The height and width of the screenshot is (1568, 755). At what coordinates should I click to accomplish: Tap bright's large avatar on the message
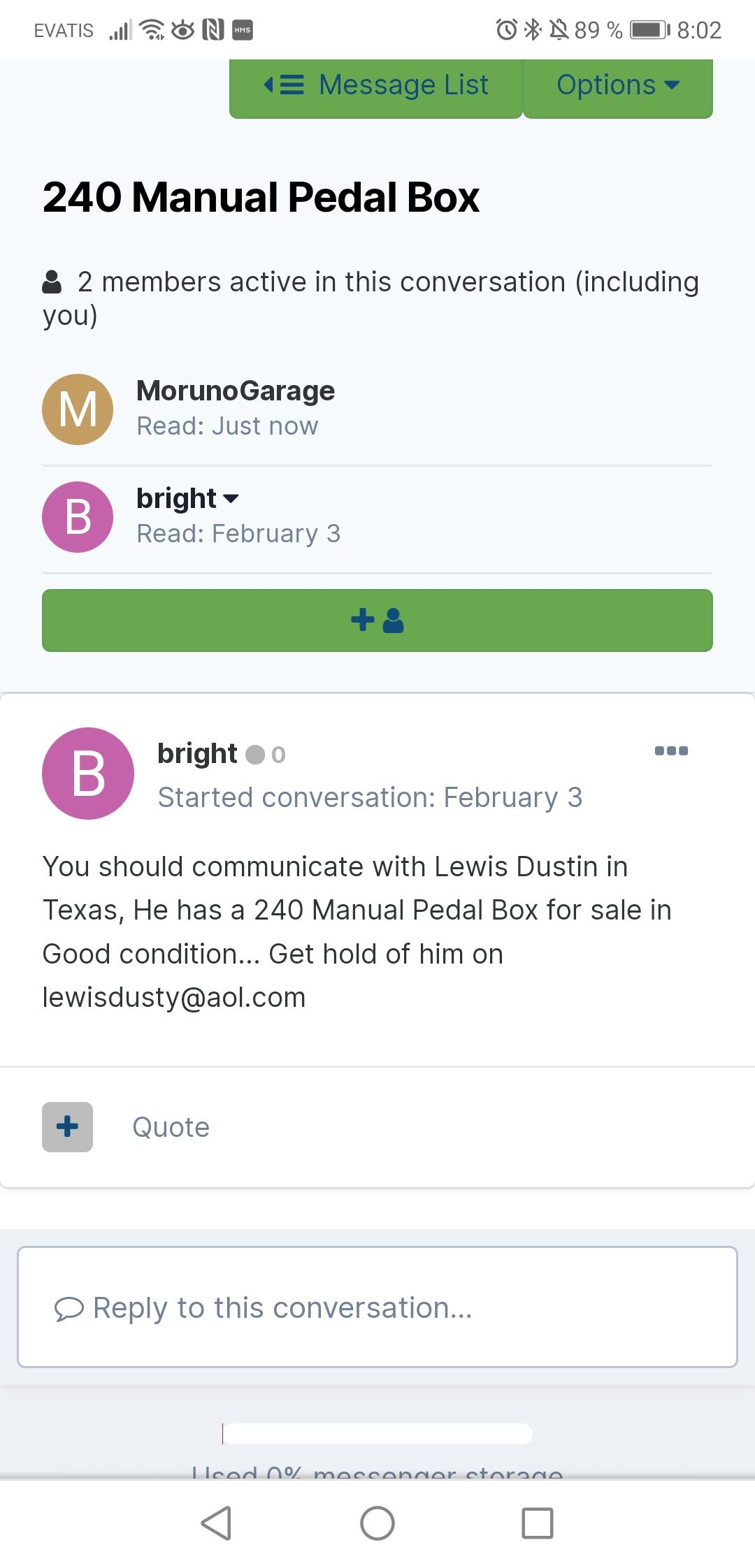tap(88, 774)
